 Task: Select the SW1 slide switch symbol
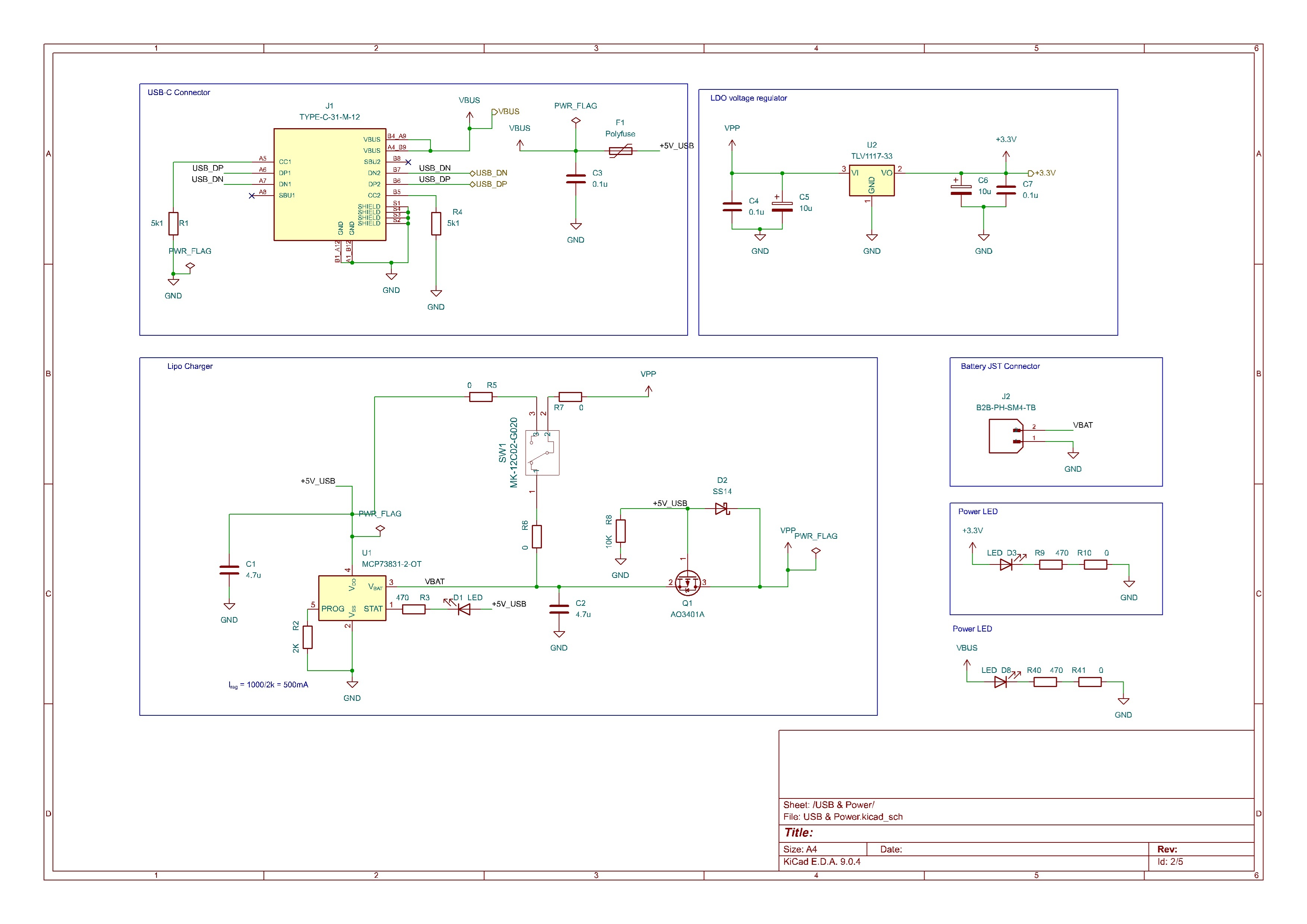coord(543,453)
